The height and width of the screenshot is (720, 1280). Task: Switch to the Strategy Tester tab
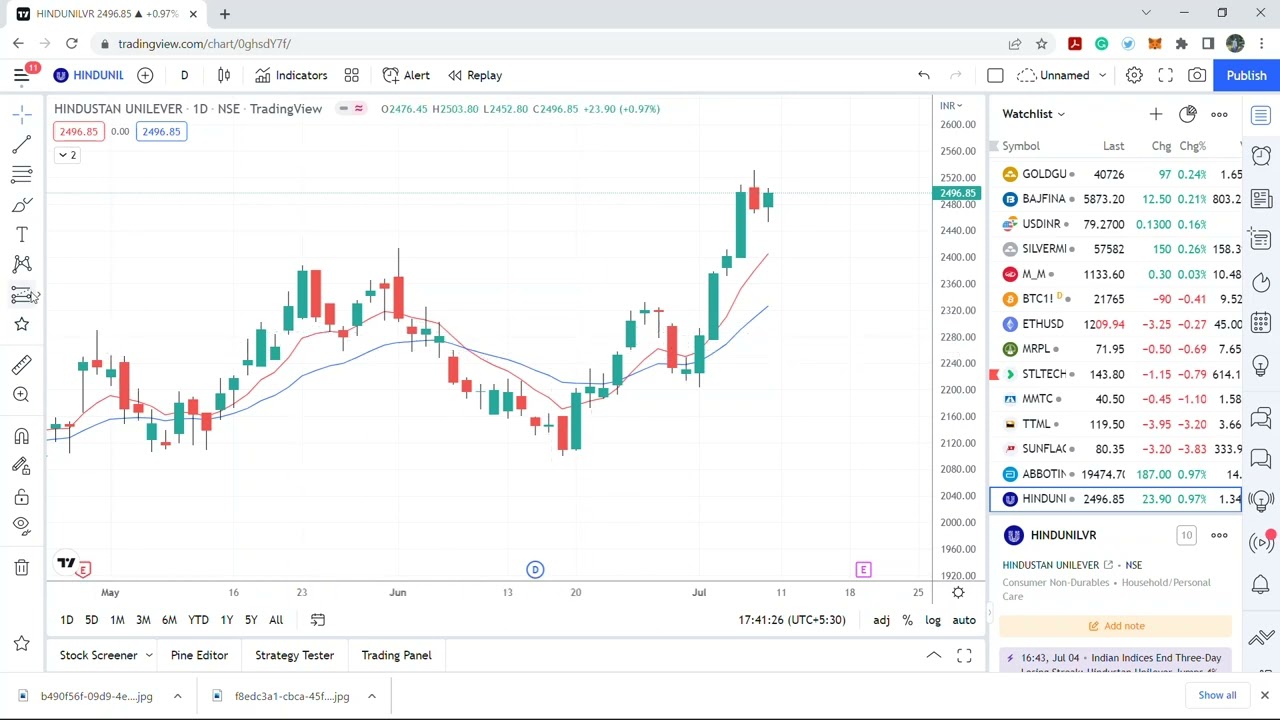[294, 655]
